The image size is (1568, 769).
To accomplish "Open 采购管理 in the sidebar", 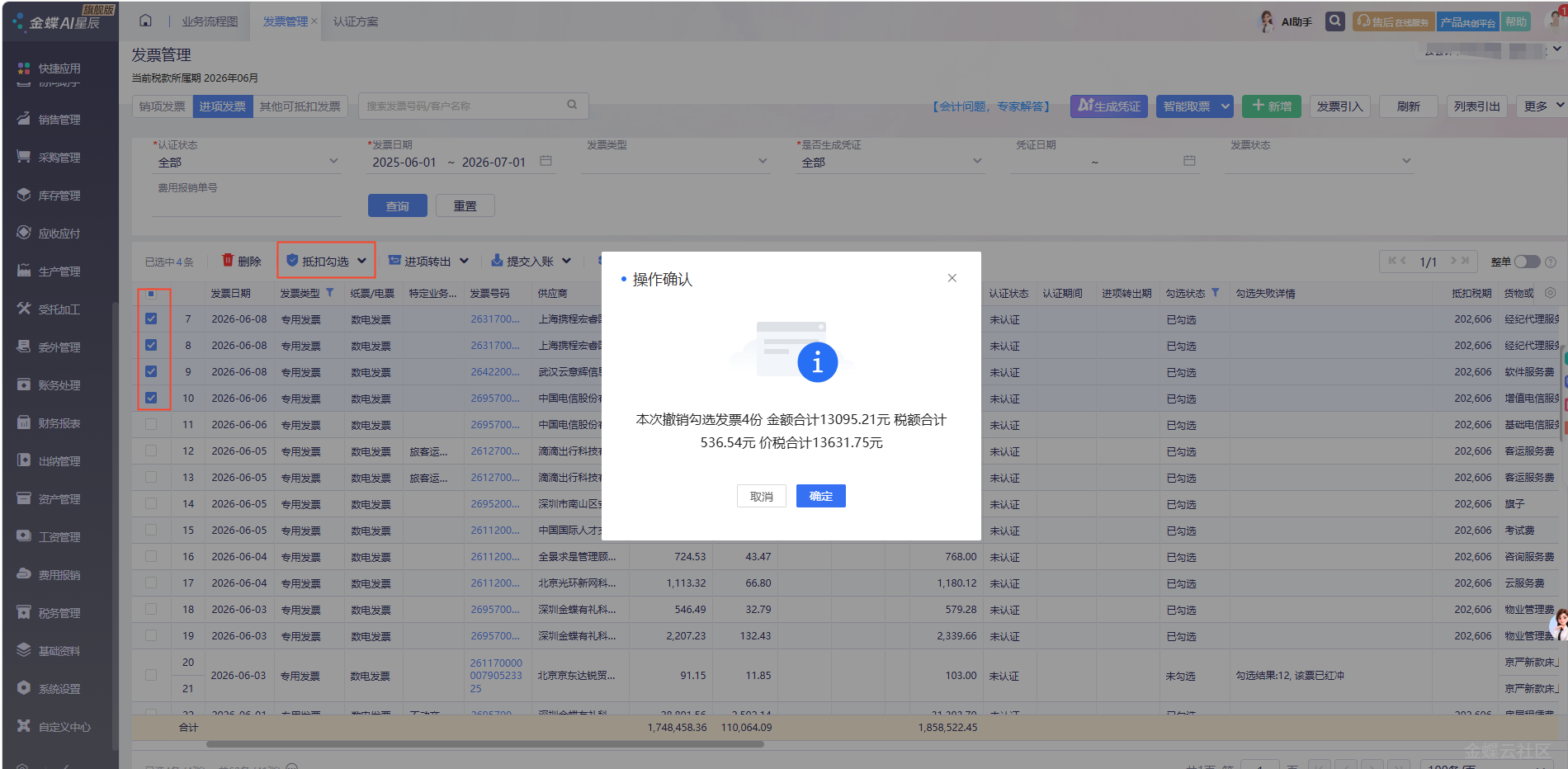I will tap(59, 158).
